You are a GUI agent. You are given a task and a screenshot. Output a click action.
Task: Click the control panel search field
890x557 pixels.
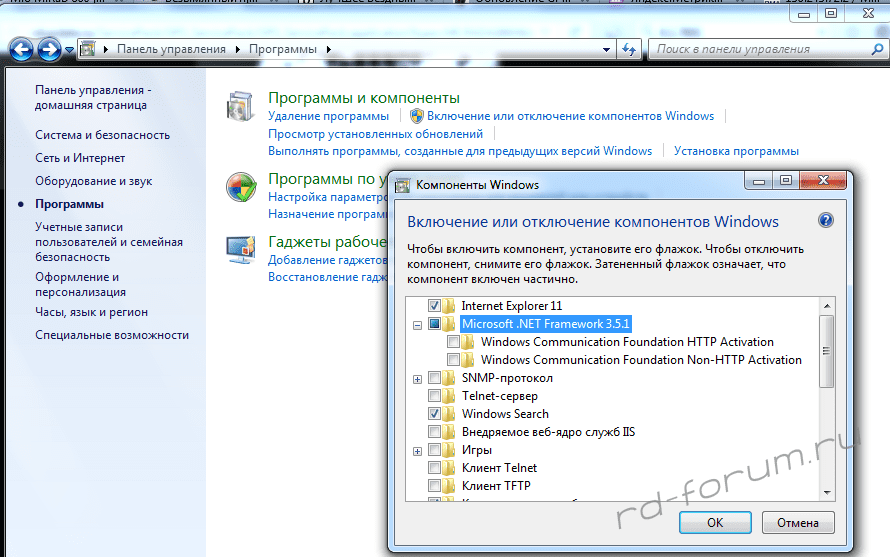point(758,48)
